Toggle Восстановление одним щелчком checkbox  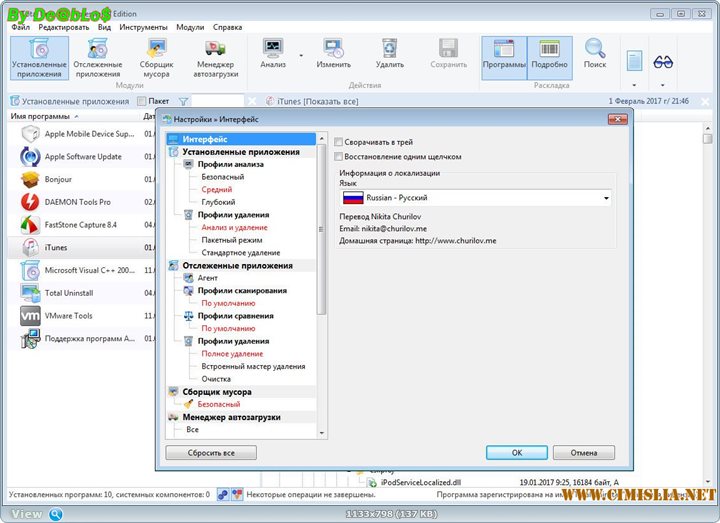[339, 157]
